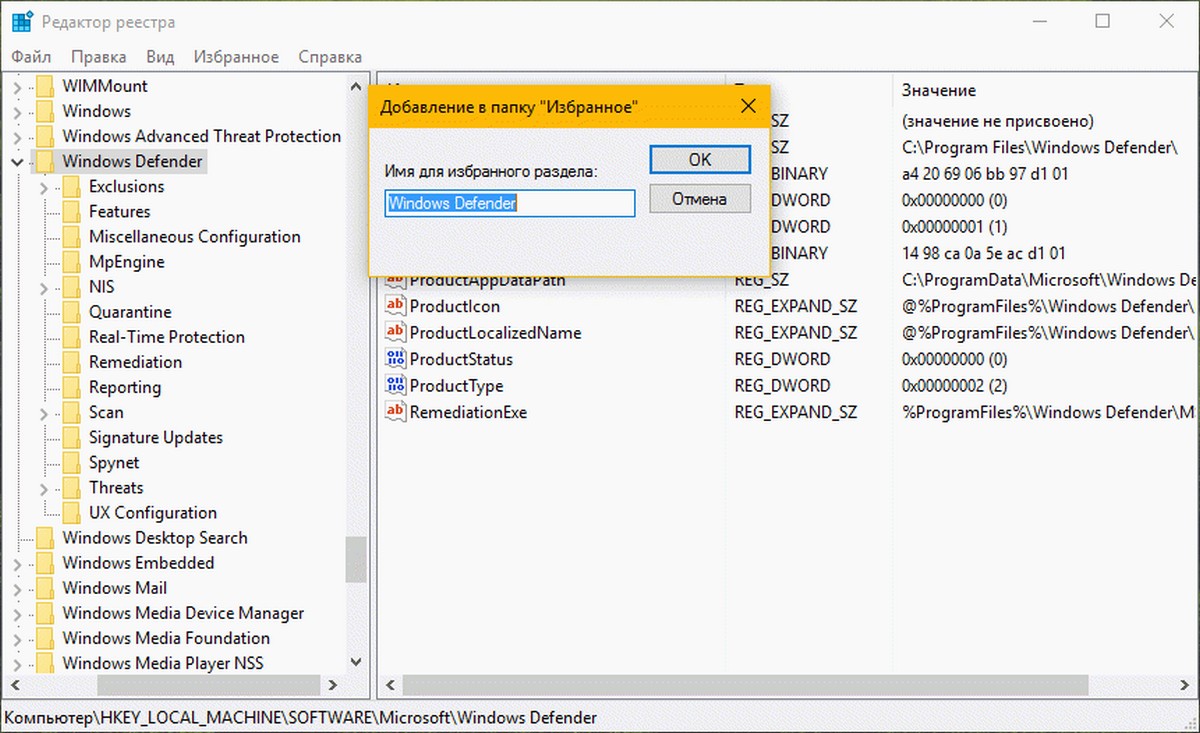Open the Вид menu
The height and width of the screenshot is (733, 1200).
click(160, 57)
